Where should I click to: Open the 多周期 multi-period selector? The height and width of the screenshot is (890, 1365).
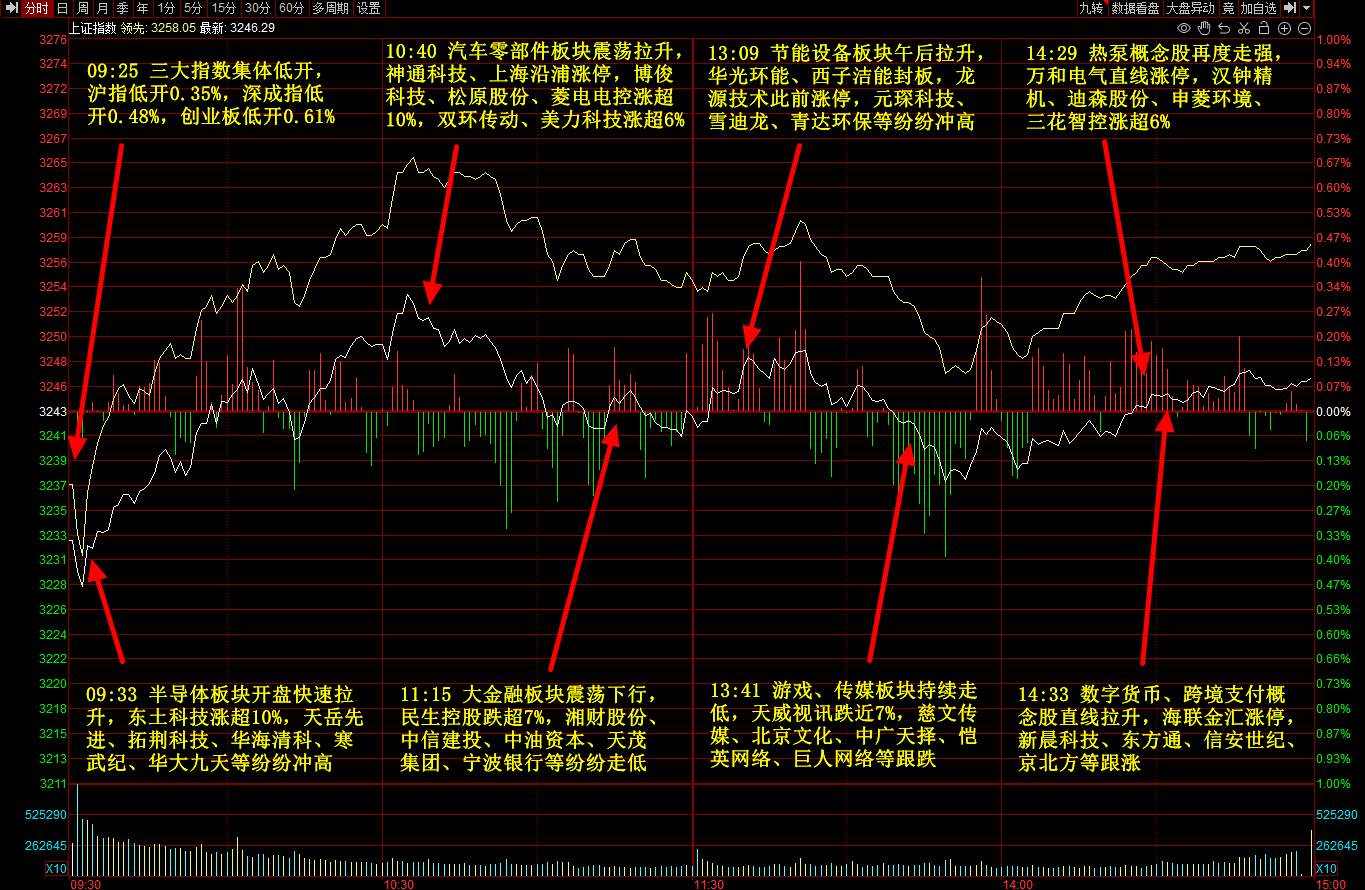[330, 8]
